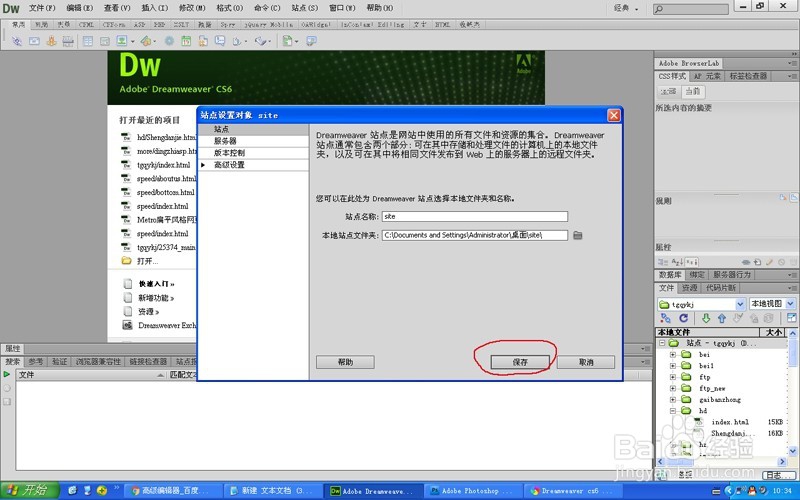800x500 pixels.
Task: Open recent file tgqykj/index.html
Action: coord(163,165)
